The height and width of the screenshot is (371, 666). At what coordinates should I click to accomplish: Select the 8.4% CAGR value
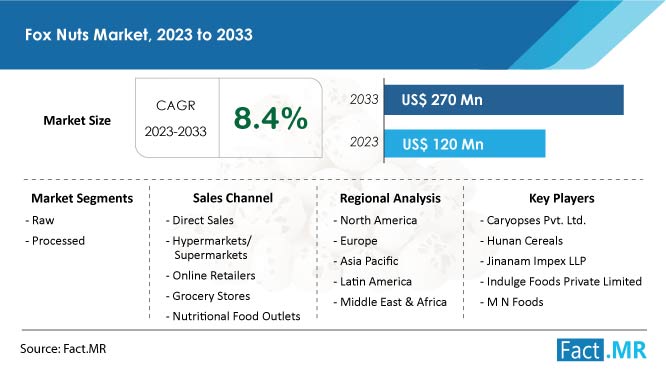click(x=271, y=118)
